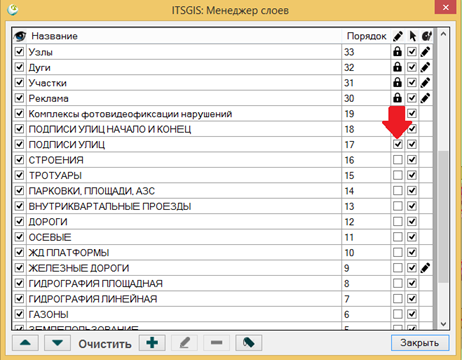The width and height of the screenshot is (462, 360).
Task: Enable editing for ГИДРОГРАФИЯ ЛИНЕЙНАЯ layer
Action: [x=397, y=299]
